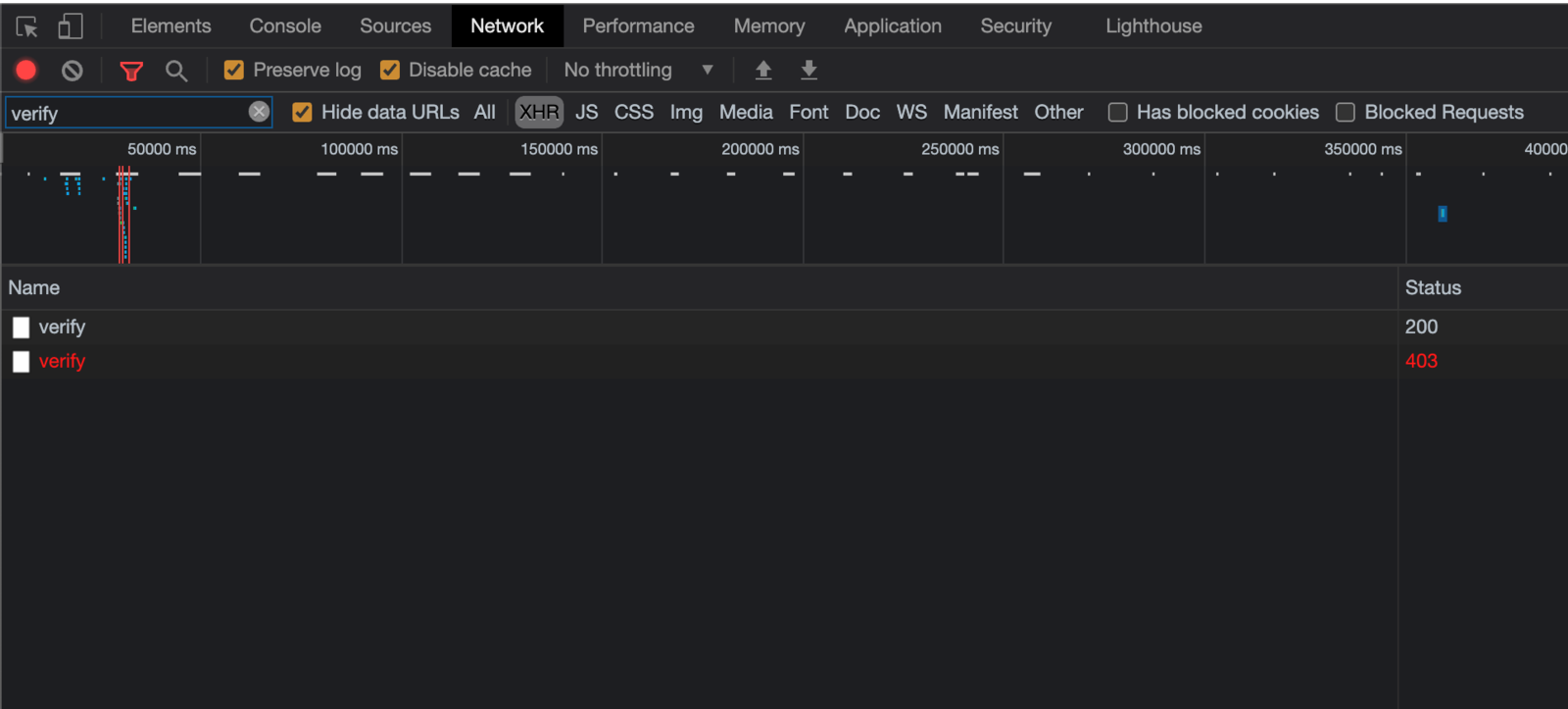This screenshot has width=1568, height=709.
Task: Toggle the red filter funnel icon
Action: [130, 71]
